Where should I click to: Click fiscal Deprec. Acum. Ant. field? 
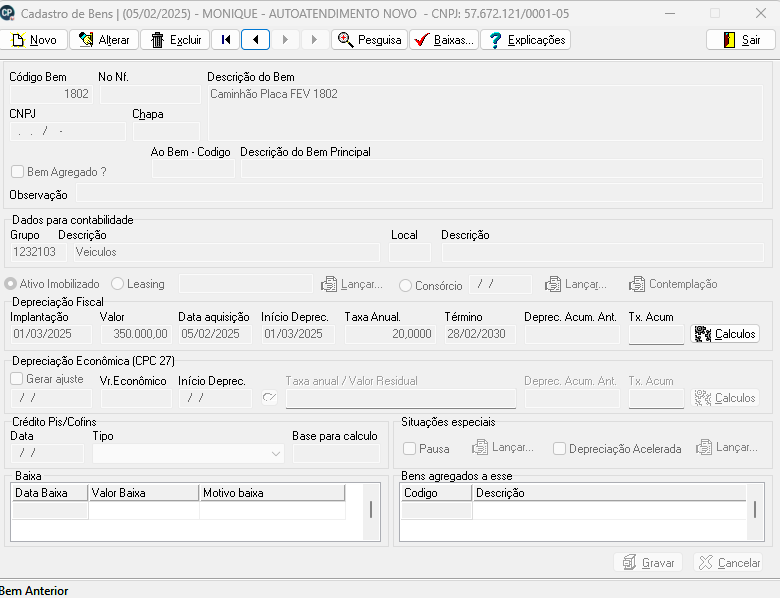[x=572, y=334]
